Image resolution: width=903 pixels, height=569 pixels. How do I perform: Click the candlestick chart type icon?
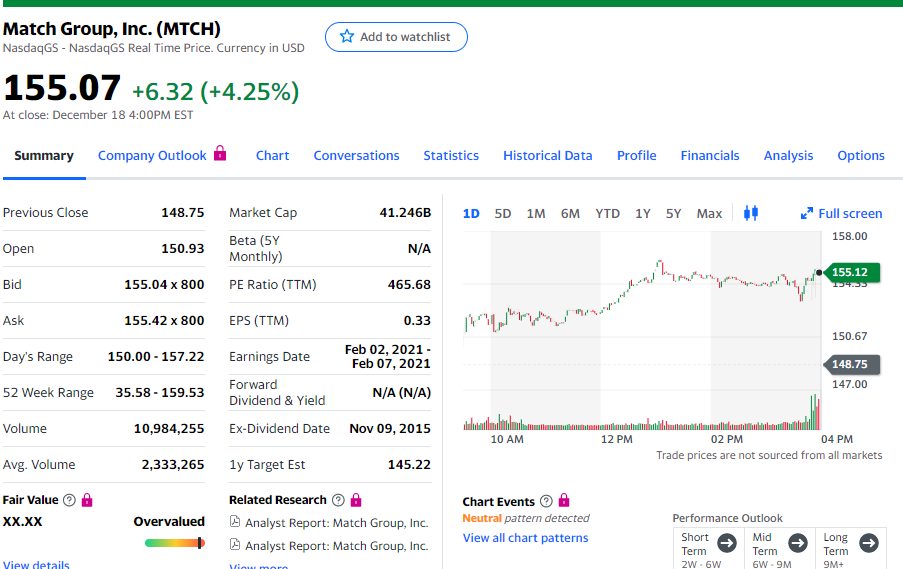pos(752,213)
